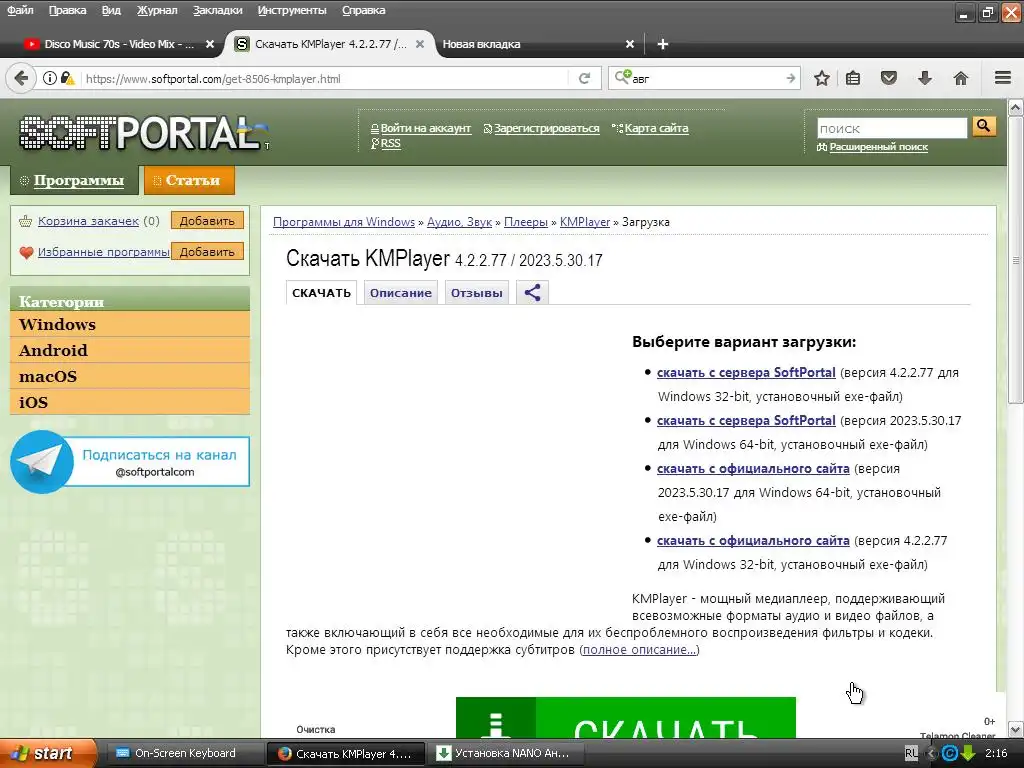Click the Аудио, Звук breadcrumb link

pyautogui.click(x=459, y=222)
